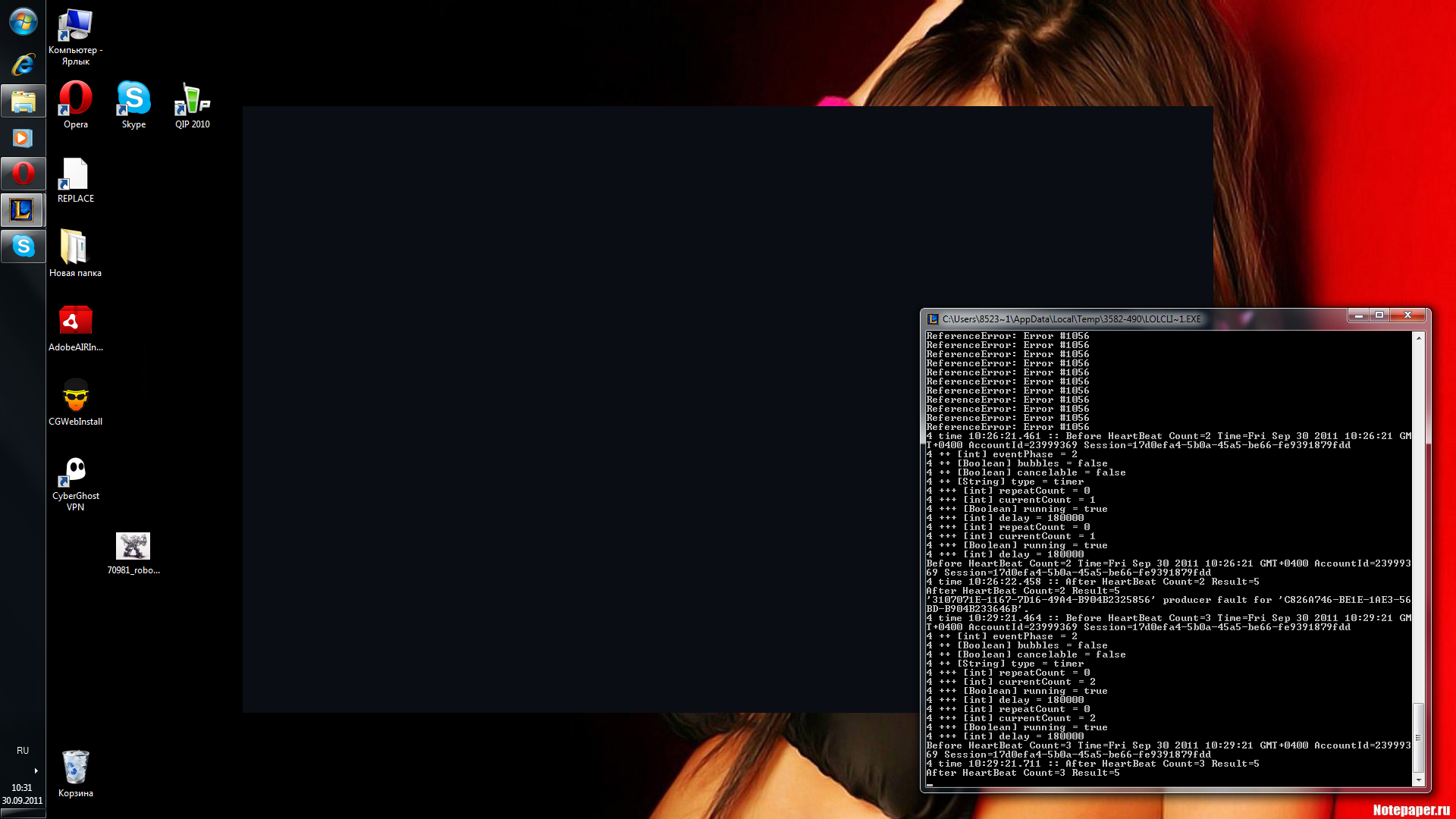
Task: Switch to League of Legends taskbar button
Action: [x=23, y=210]
